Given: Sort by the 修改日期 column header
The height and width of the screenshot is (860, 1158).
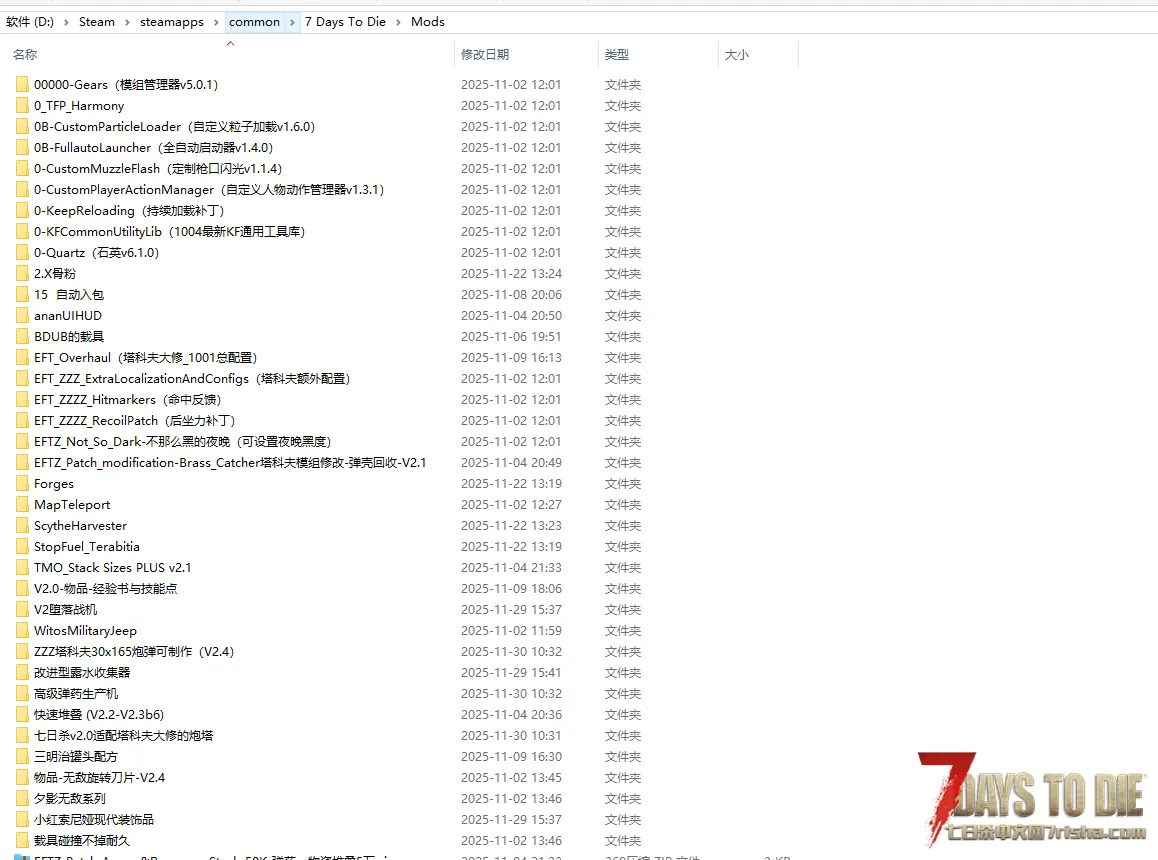Looking at the screenshot, I should pyautogui.click(x=485, y=55).
